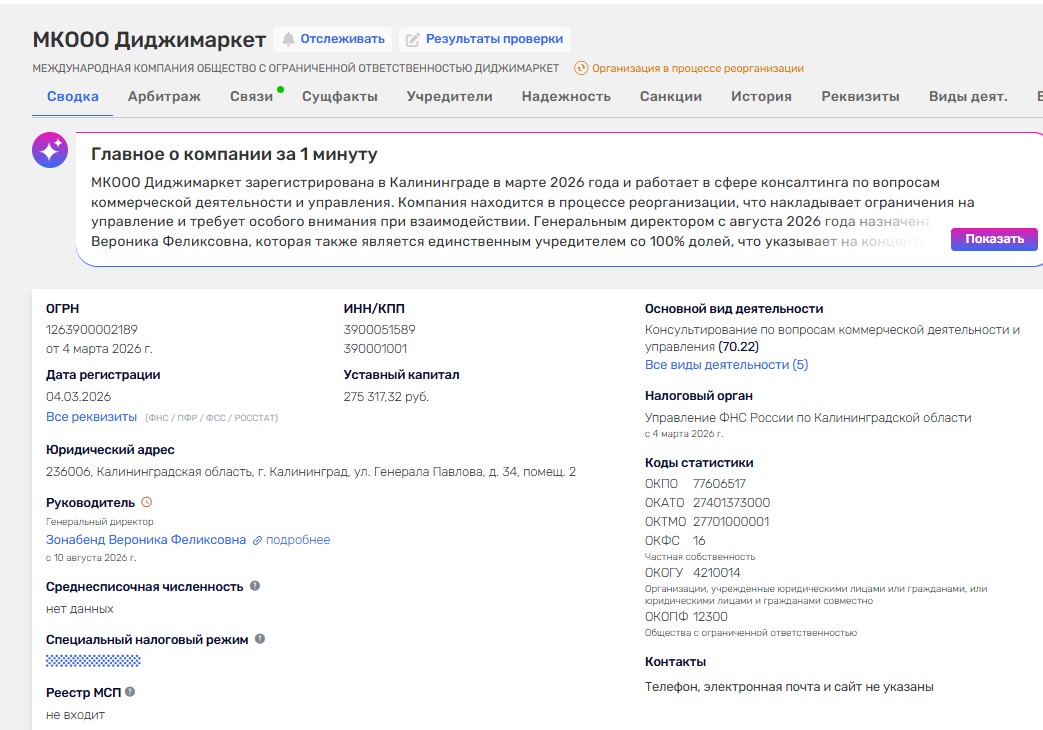Click the pencil icon in Результаты проверки
1043x730 pixels.
(412, 39)
